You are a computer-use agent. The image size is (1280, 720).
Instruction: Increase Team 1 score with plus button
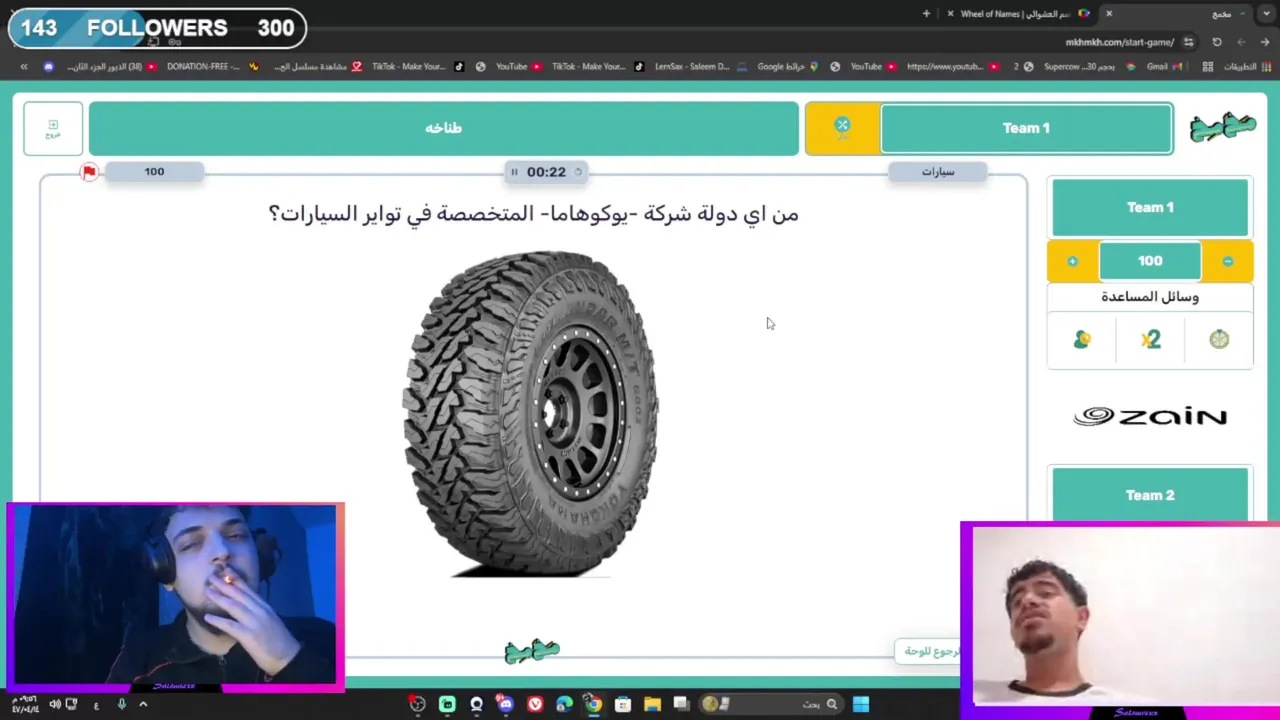tap(1073, 261)
